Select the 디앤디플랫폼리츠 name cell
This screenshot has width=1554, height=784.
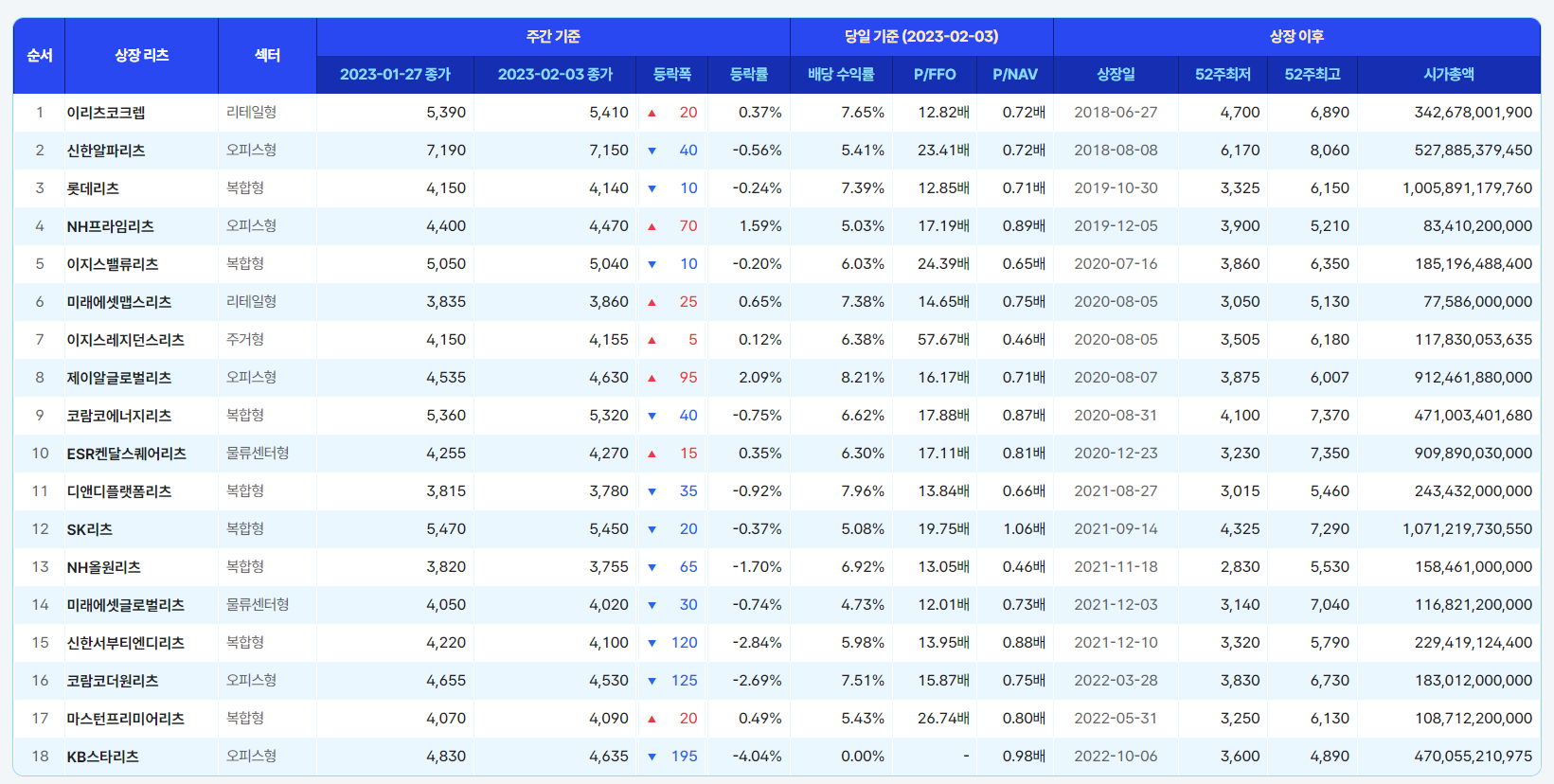pos(142,491)
